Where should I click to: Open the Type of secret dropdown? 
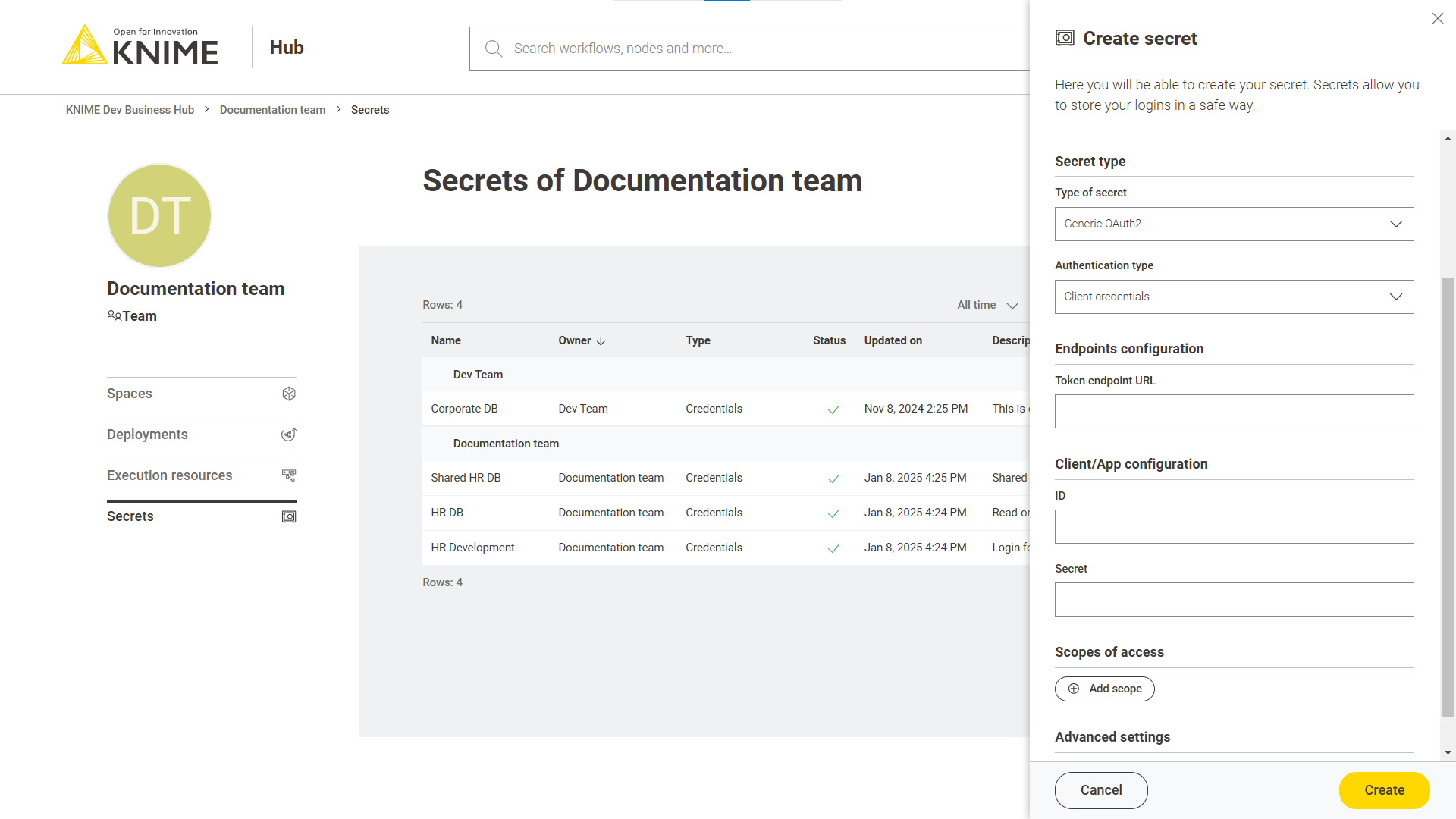[x=1234, y=224]
